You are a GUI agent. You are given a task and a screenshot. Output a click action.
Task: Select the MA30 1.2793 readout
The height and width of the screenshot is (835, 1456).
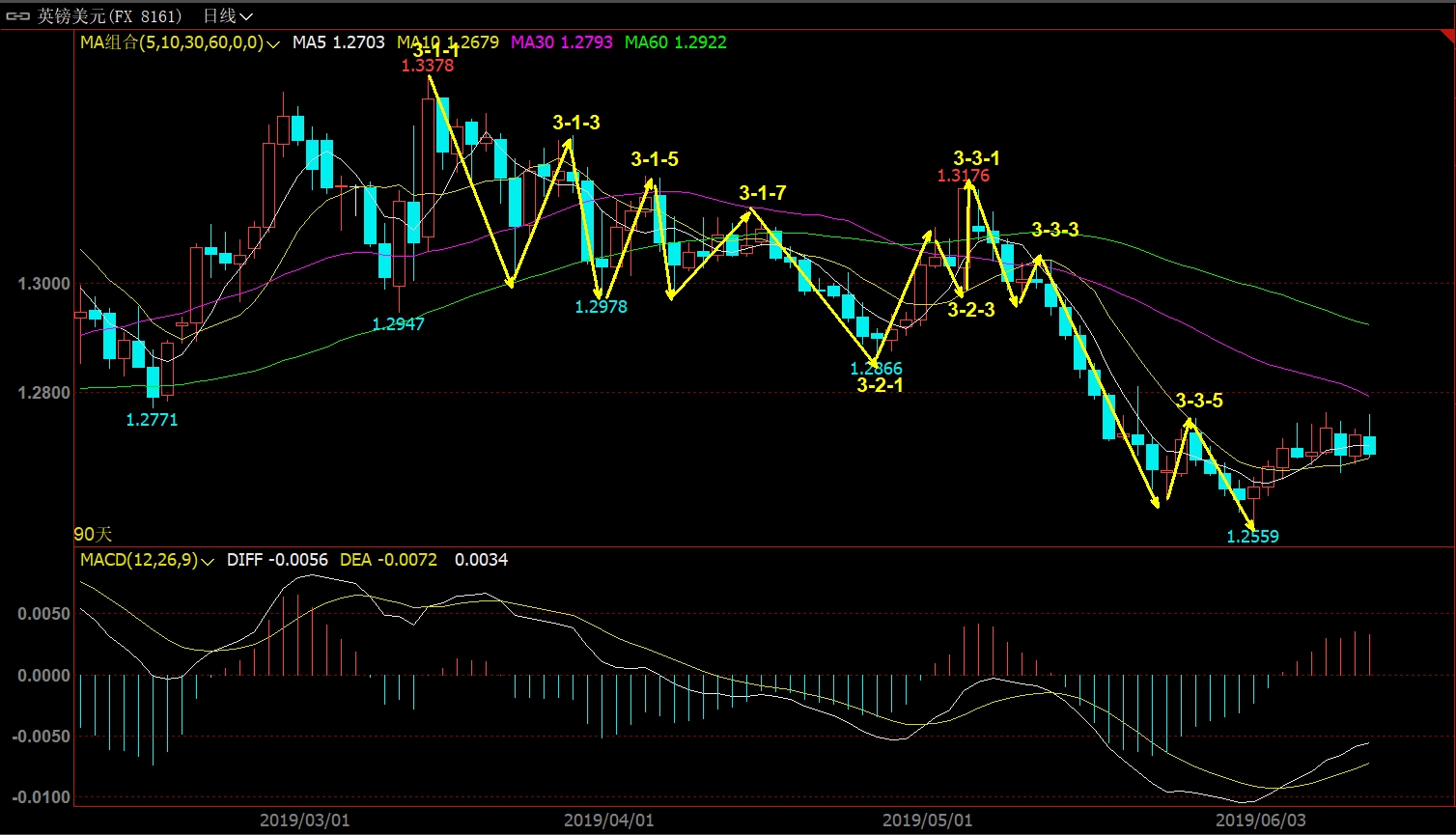click(x=562, y=42)
